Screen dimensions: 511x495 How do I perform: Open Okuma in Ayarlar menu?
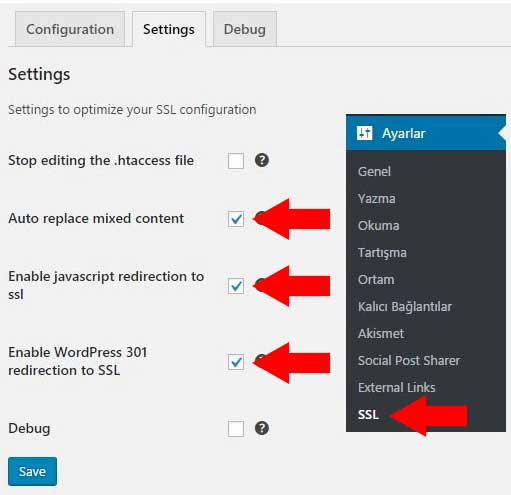pos(378,226)
